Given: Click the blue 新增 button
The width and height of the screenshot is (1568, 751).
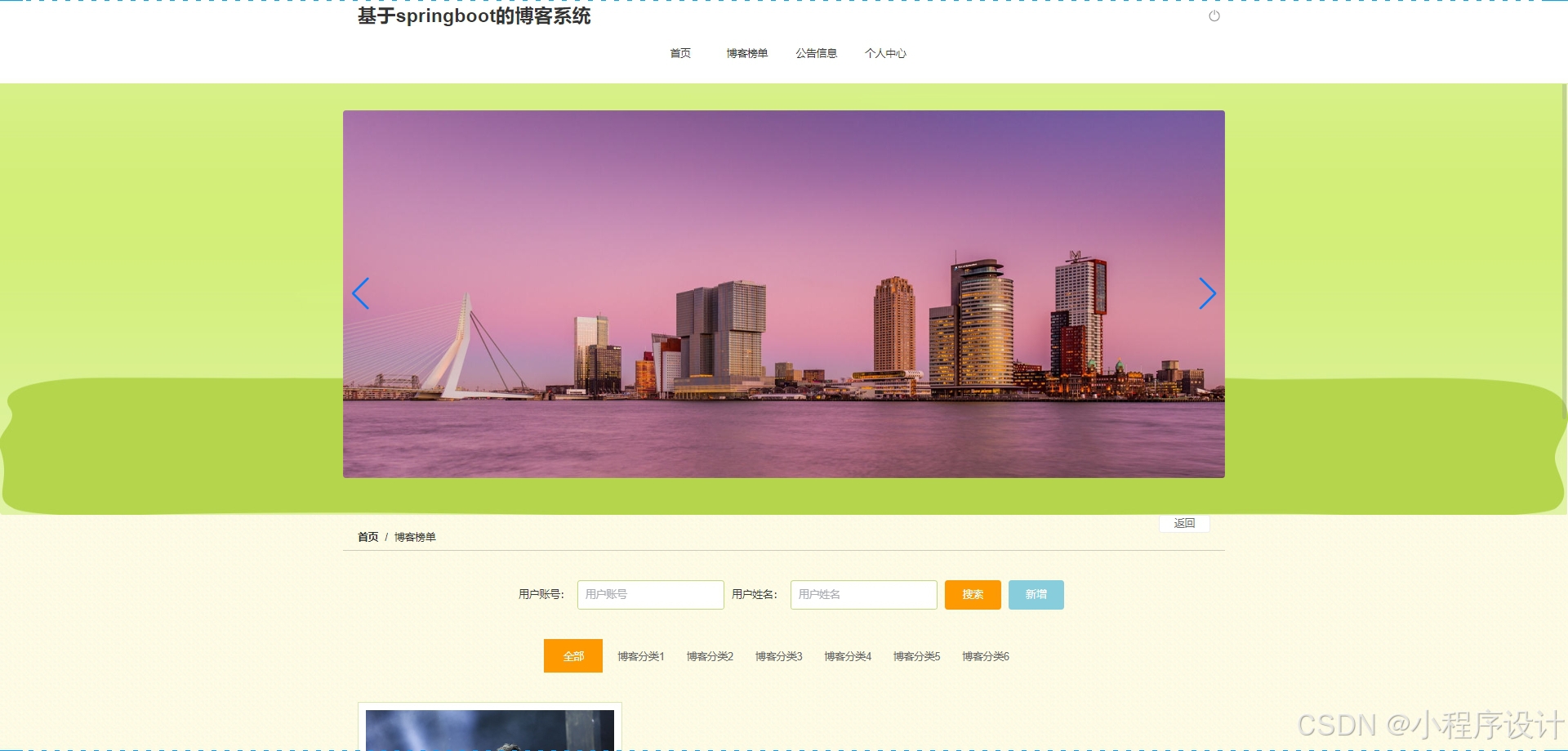Looking at the screenshot, I should [x=1036, y=595].
